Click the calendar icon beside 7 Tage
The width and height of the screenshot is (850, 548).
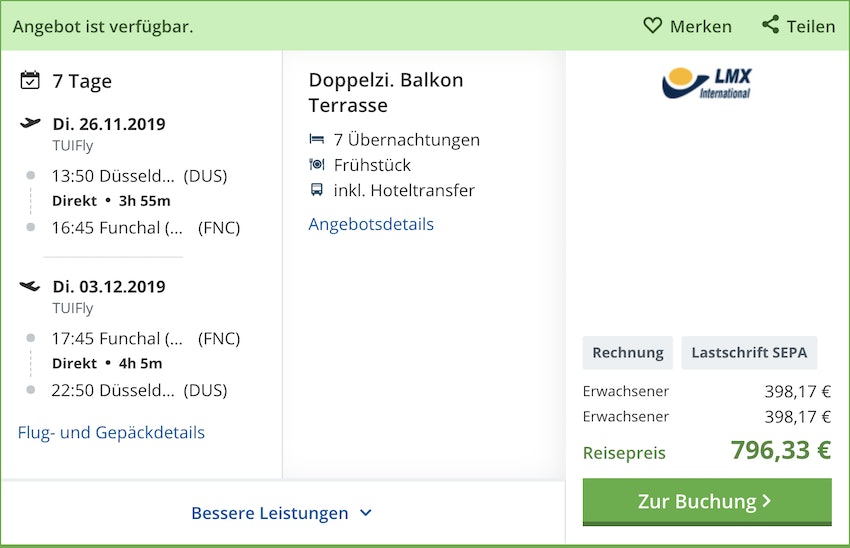(30, 80)
